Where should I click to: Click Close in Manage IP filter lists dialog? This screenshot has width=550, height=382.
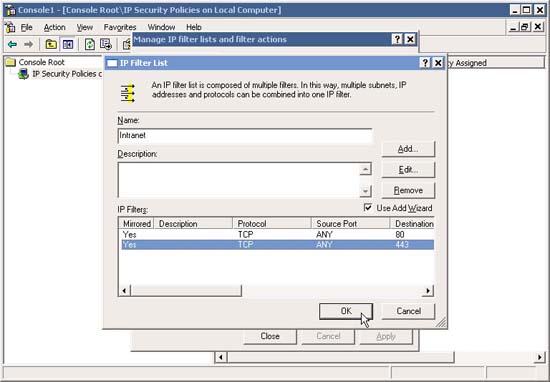click(270, 336)
